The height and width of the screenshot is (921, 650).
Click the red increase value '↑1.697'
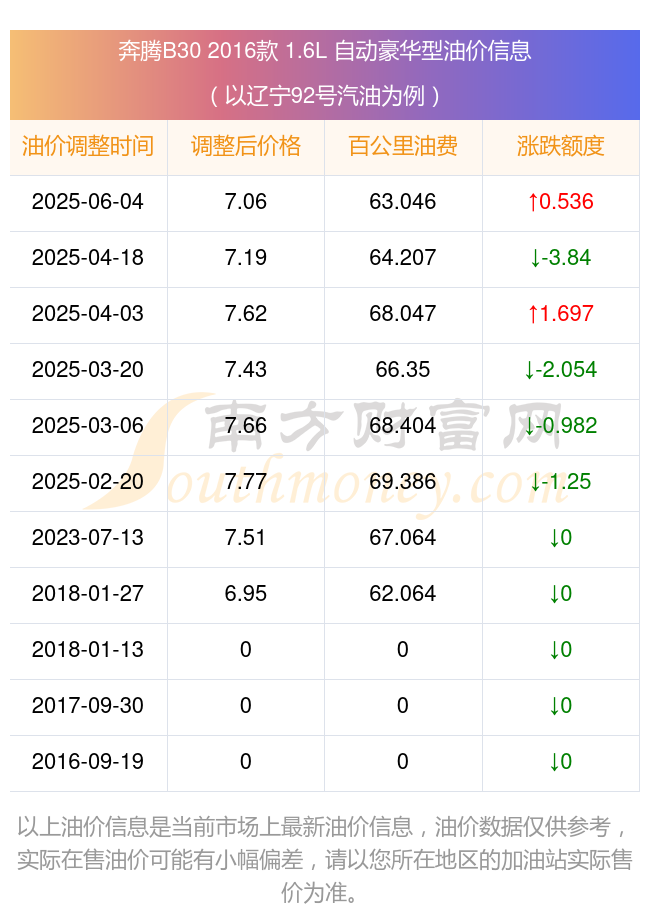point(561,314)
